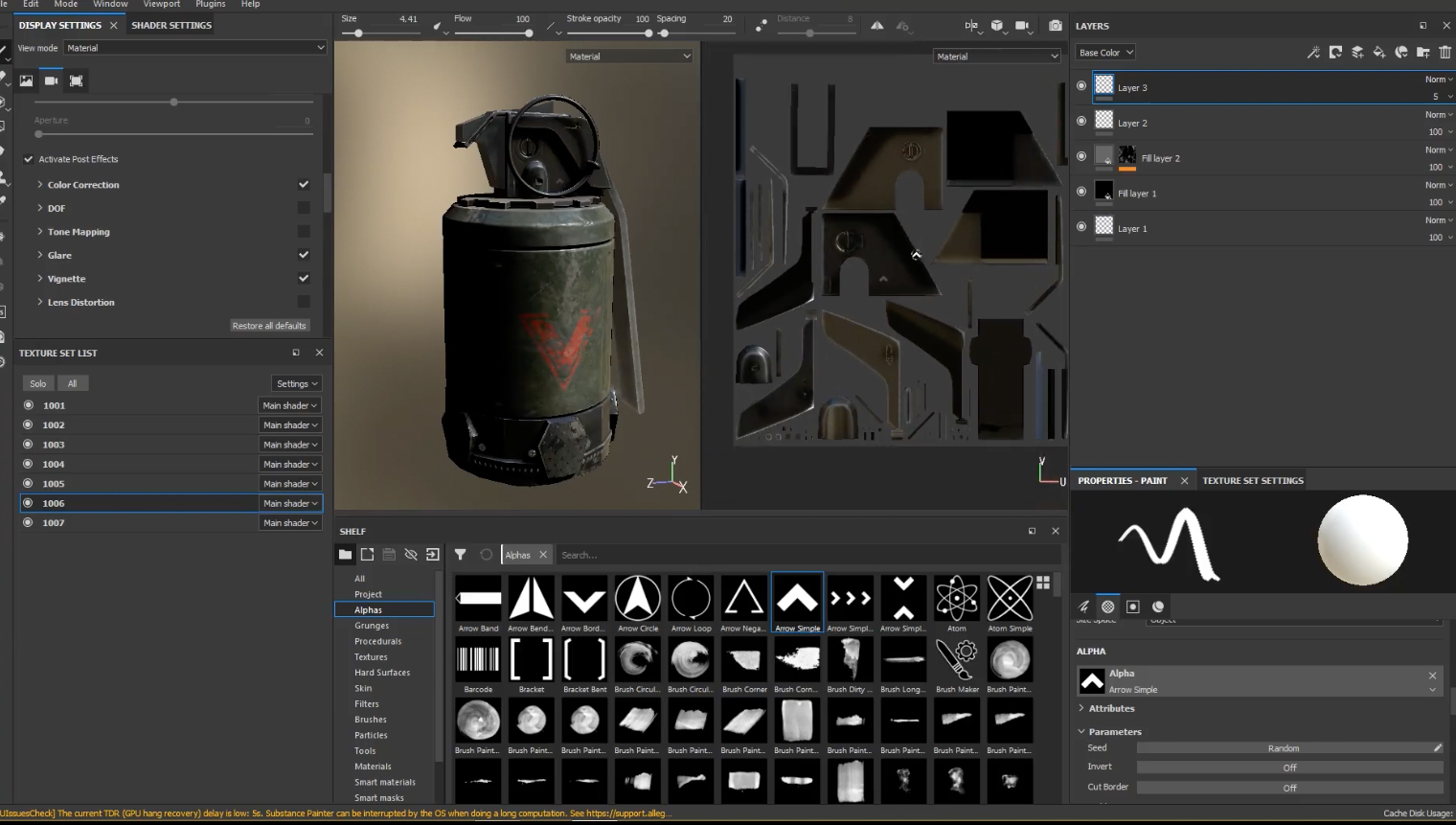Select texture set 1003 radio button

pyautogui.click(x=28, y=445)
